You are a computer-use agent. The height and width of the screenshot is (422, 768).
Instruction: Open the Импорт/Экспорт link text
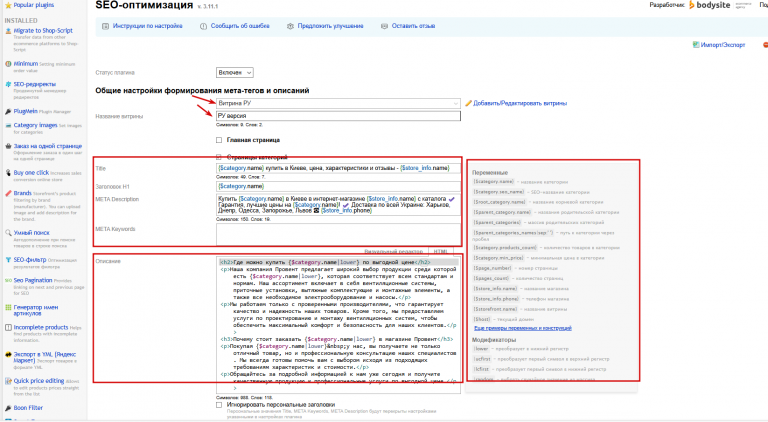(723, 45)
